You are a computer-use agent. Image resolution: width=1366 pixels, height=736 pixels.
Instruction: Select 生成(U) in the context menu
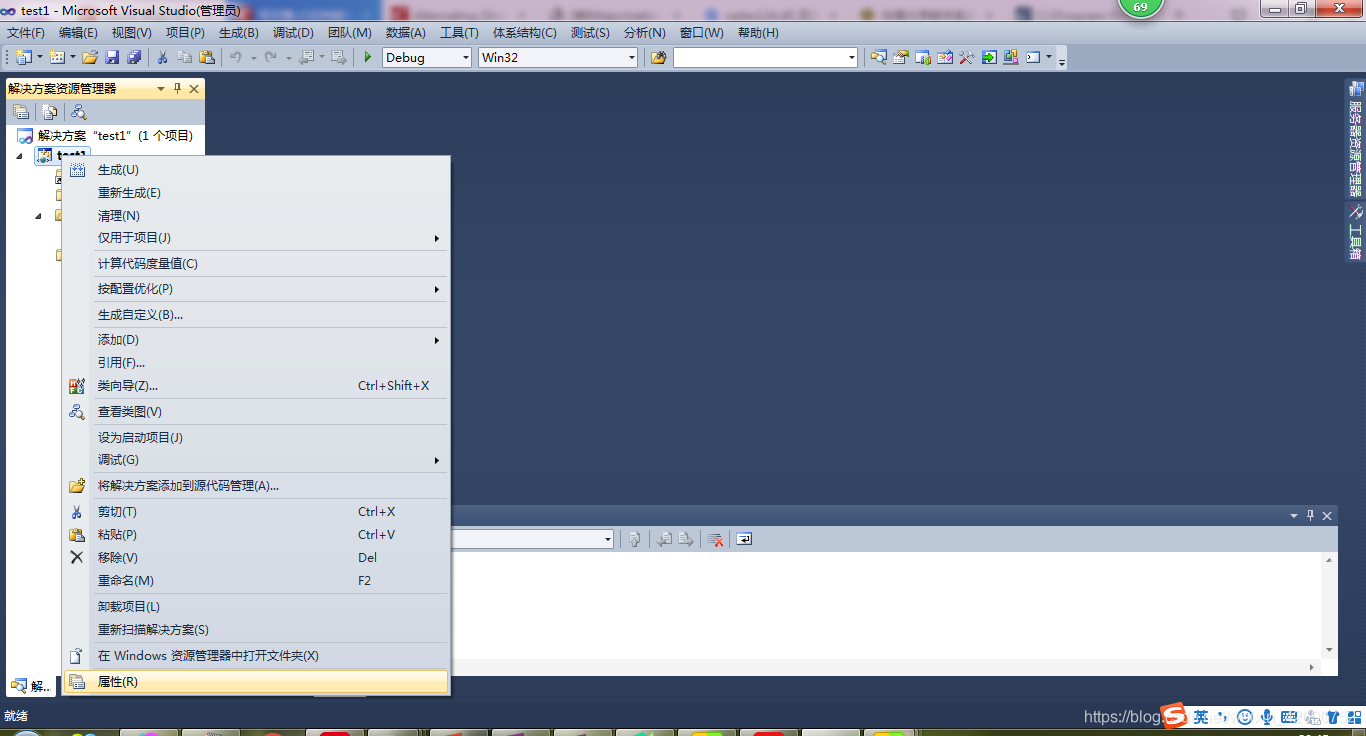(x=256, y=170)
